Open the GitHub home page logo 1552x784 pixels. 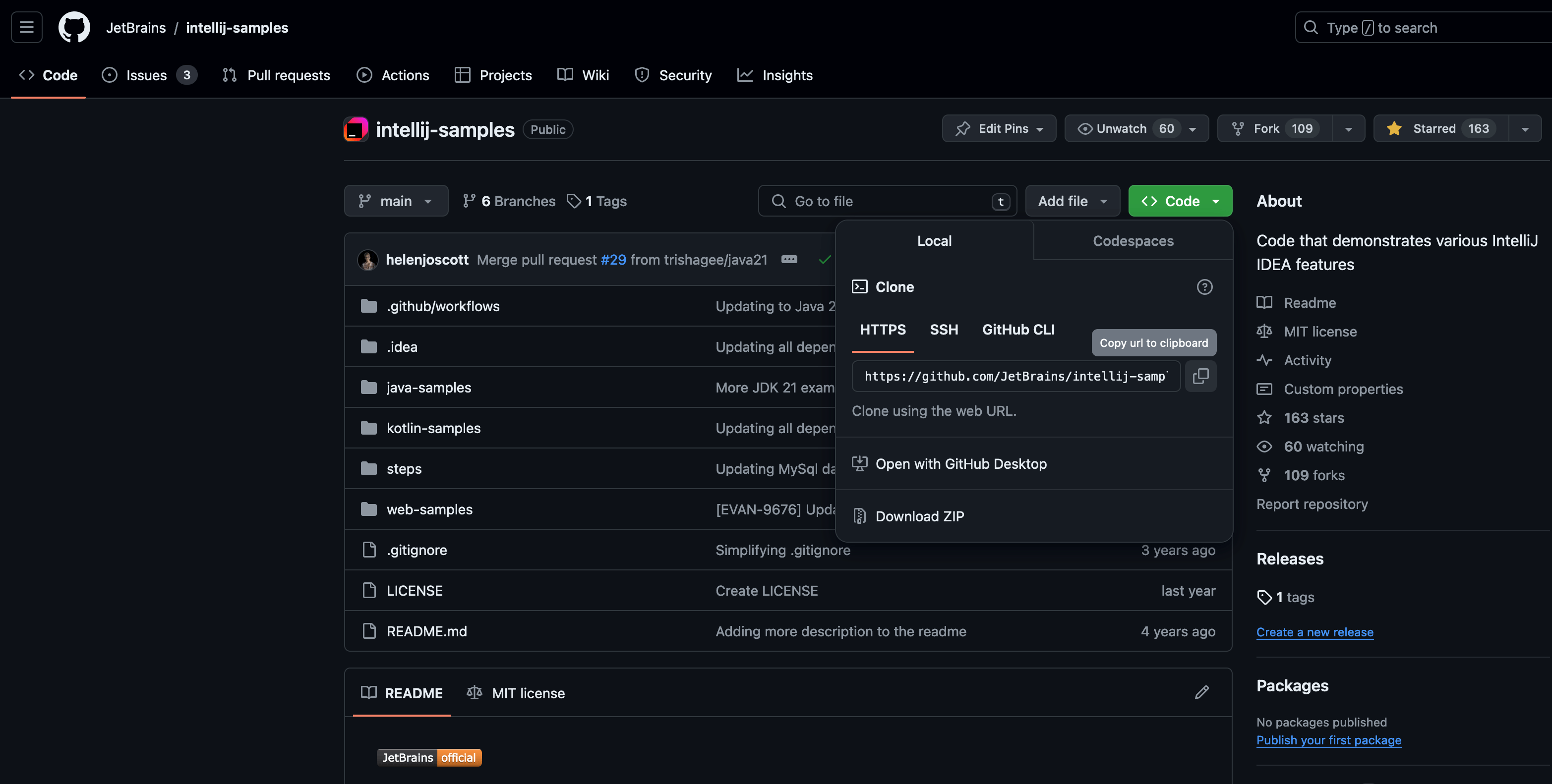(x=74, y=27)
